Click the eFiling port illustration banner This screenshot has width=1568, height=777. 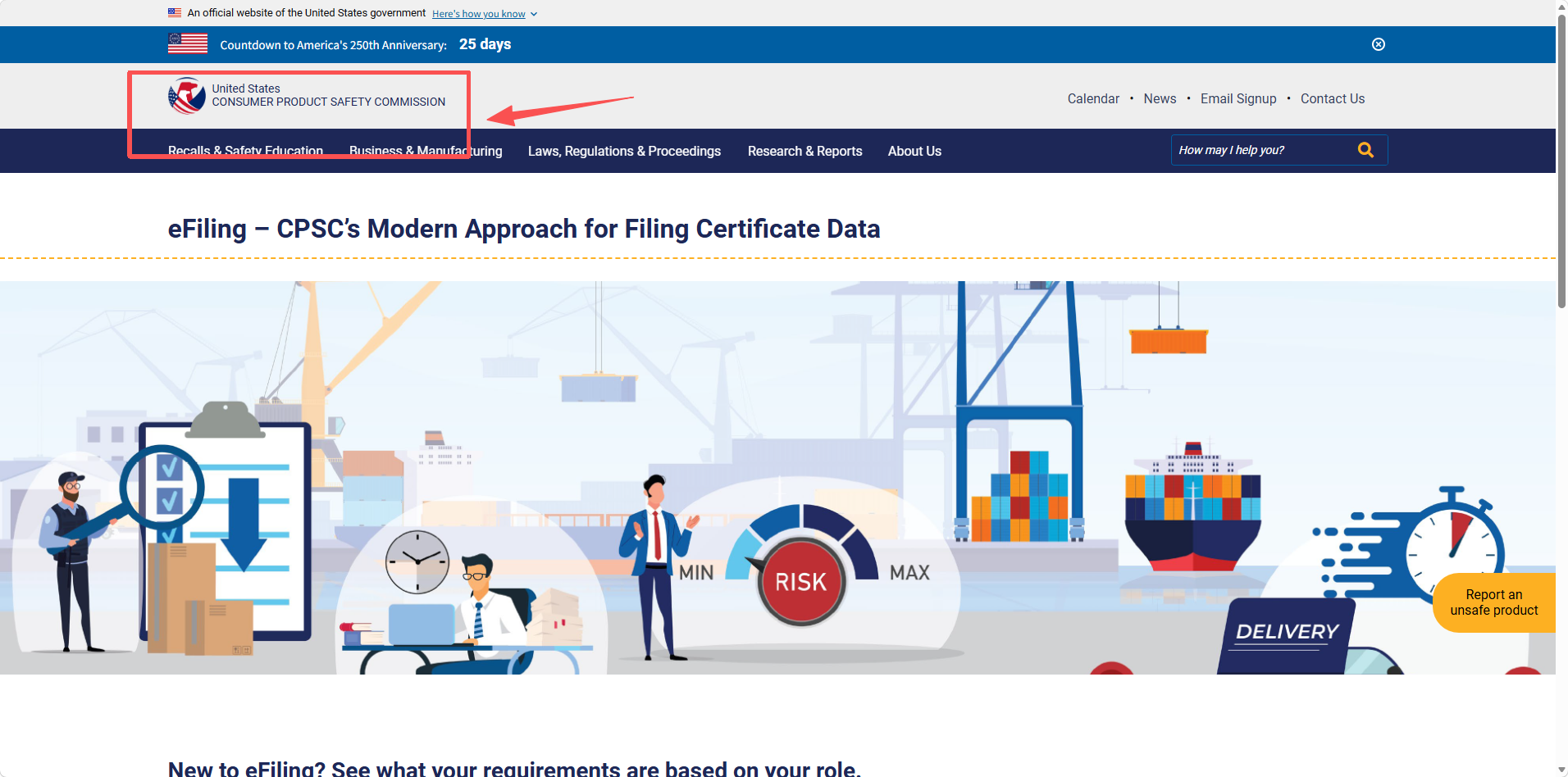pos(777,478)
